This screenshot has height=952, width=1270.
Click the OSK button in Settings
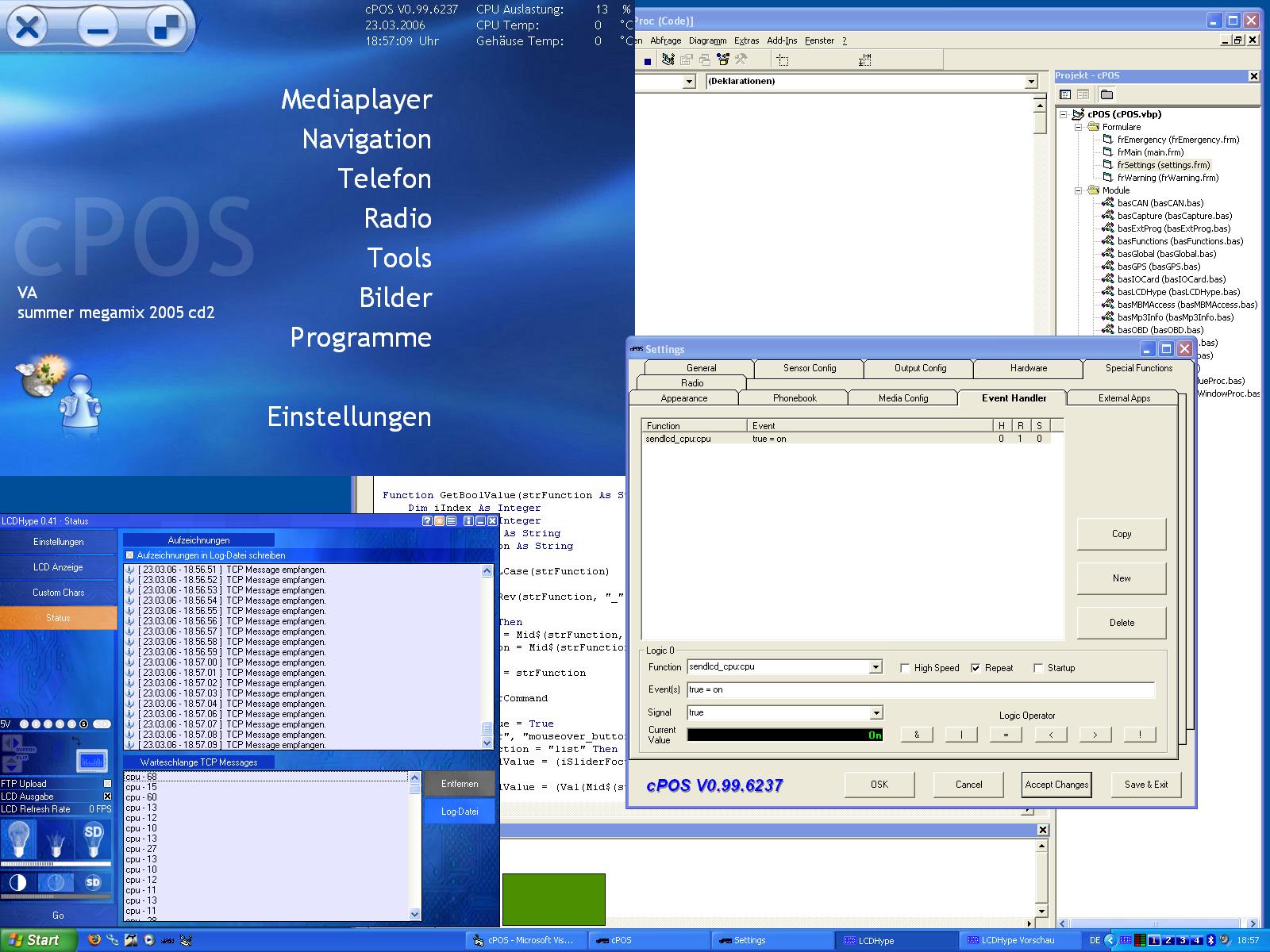point(879,785)
